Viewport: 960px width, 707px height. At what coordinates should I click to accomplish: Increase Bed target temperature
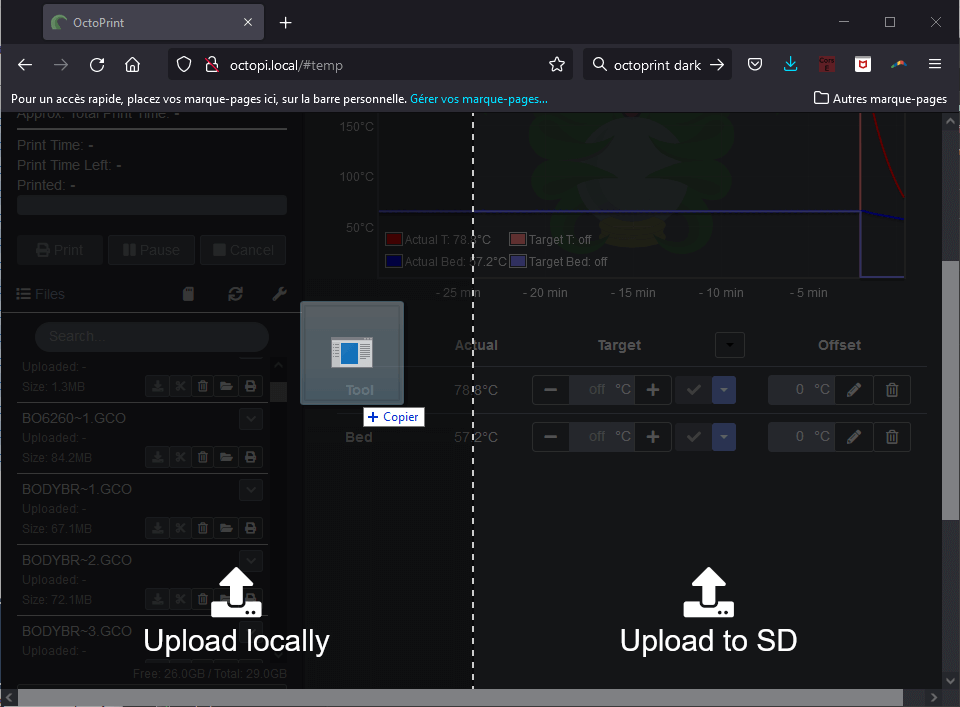pyautogui.click(x=653, y=437)
